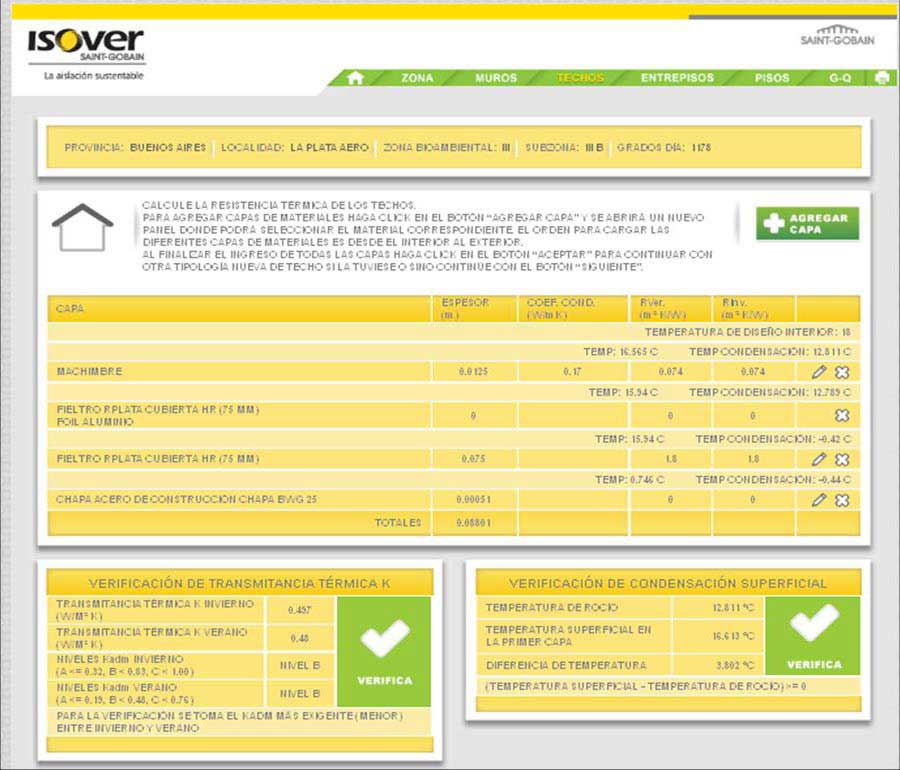Image resolution: width=900 pixels, height=770 pixels.
Task: Edit the MACHIMBRE layer with pencil icon
Action: pos(819,372)
